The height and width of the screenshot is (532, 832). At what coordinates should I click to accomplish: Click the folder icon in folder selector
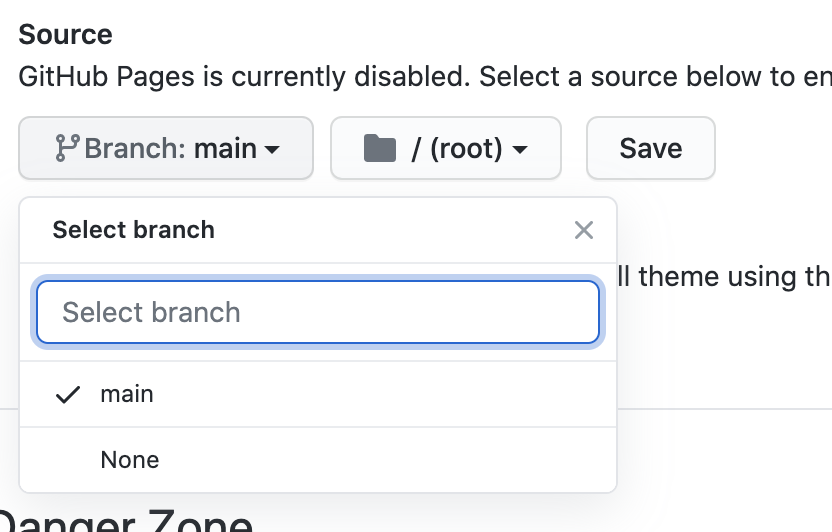379,149
